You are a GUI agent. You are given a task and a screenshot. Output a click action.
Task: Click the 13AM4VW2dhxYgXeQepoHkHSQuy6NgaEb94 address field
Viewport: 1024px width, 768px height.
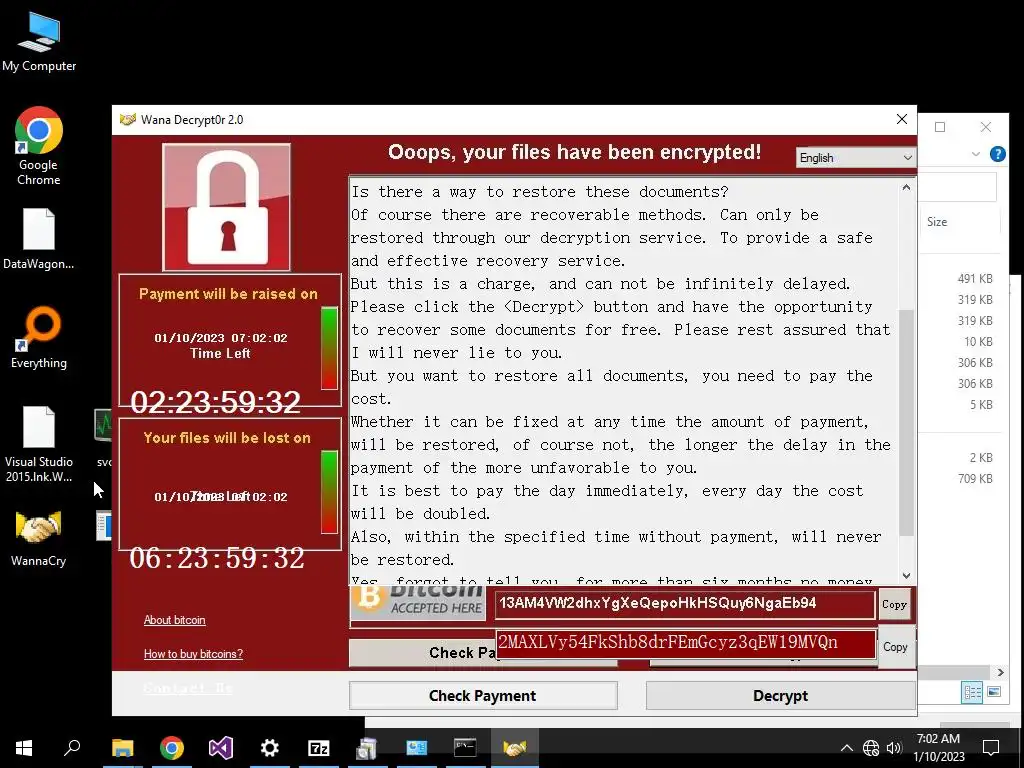(x=684, y=604)
